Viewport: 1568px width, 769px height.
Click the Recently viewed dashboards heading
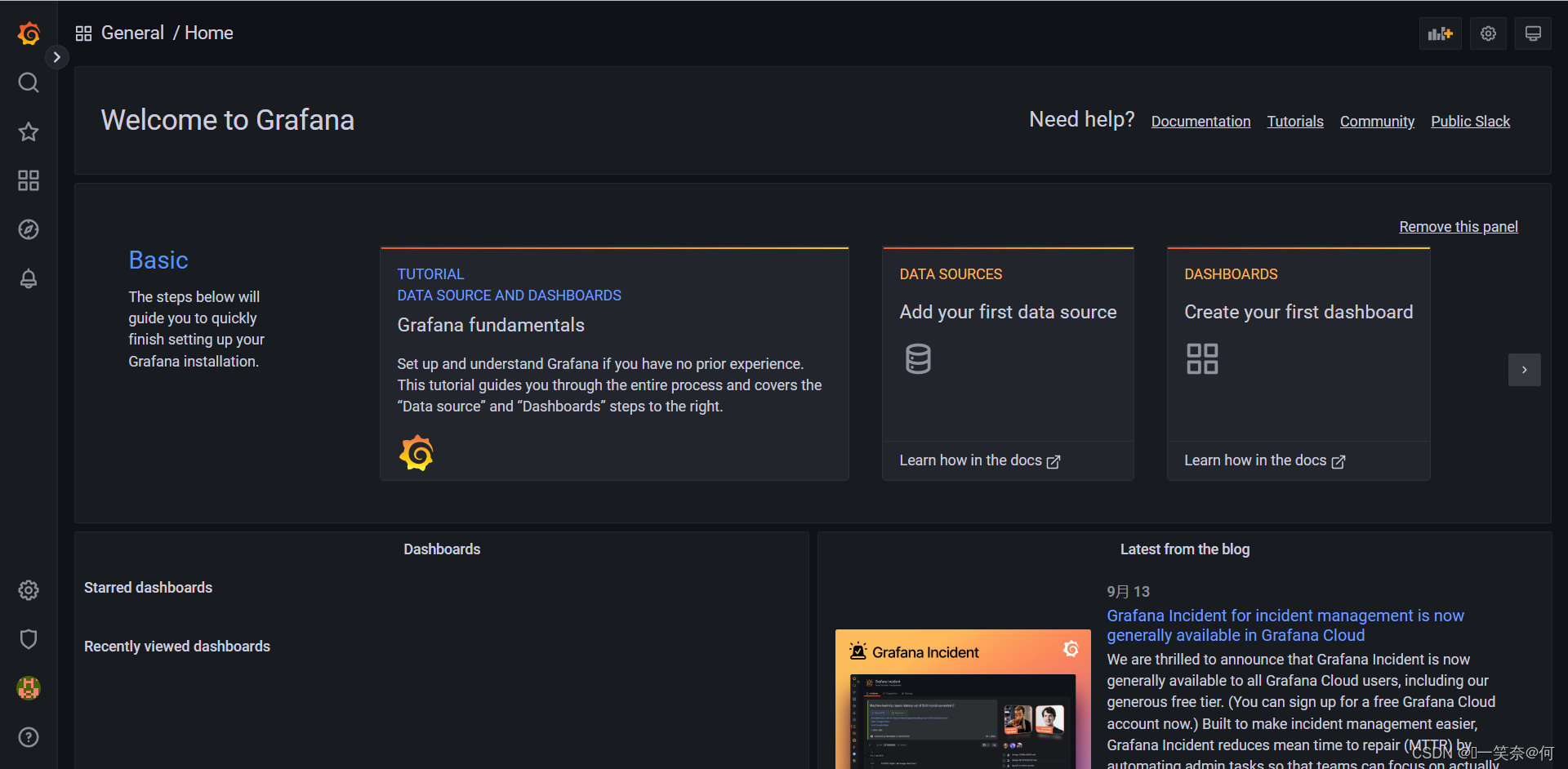pyautogui.click(x=177, y=647)
